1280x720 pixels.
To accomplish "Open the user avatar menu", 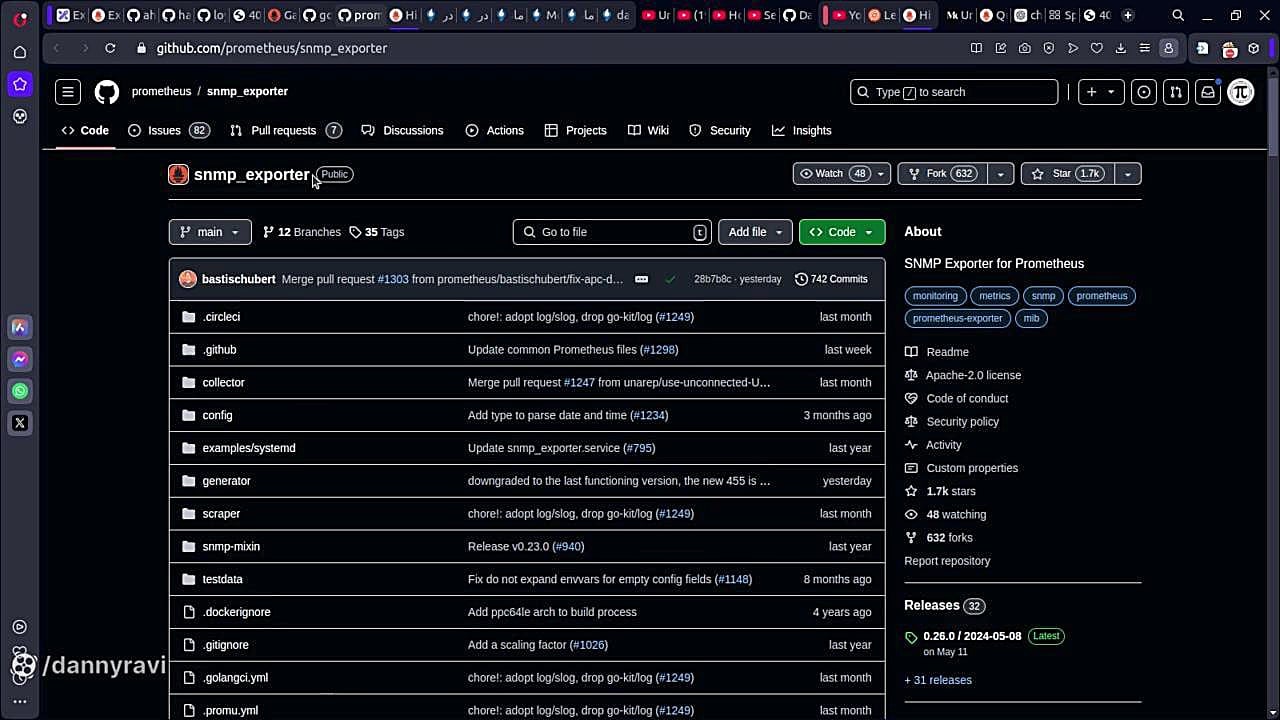I will (x=1241, y=92).
